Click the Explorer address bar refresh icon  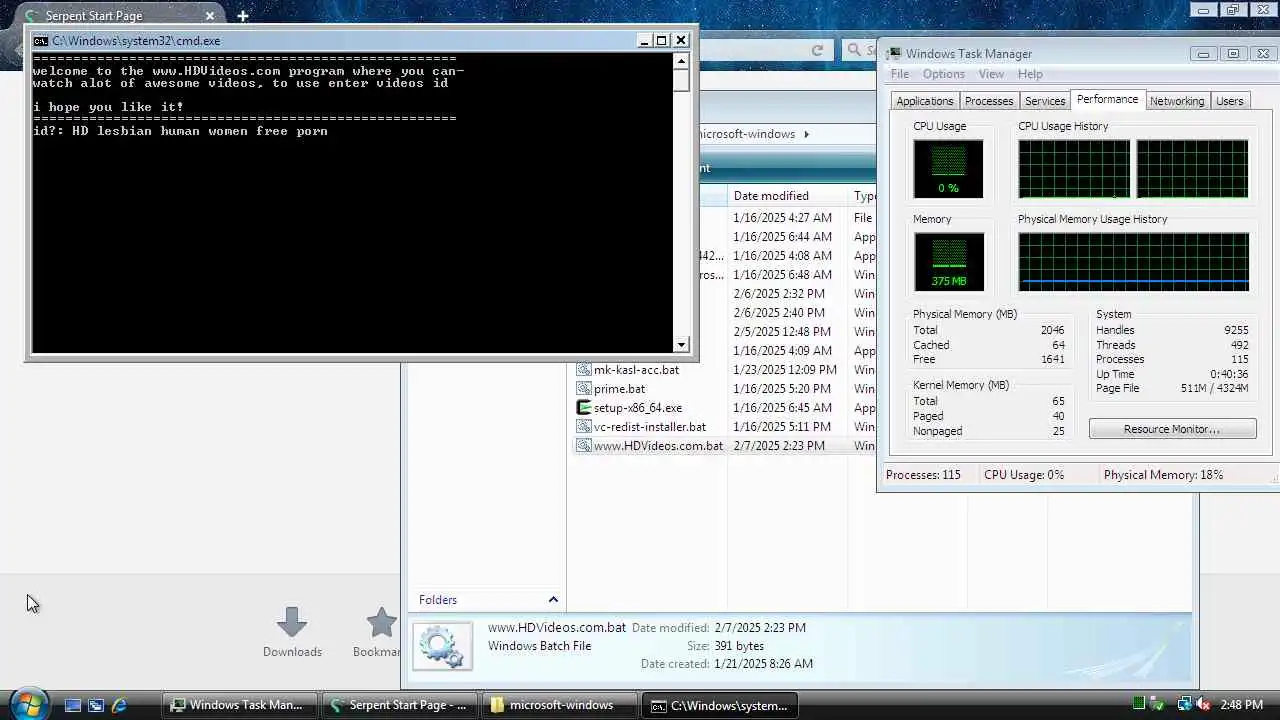(x=817, y=50)
